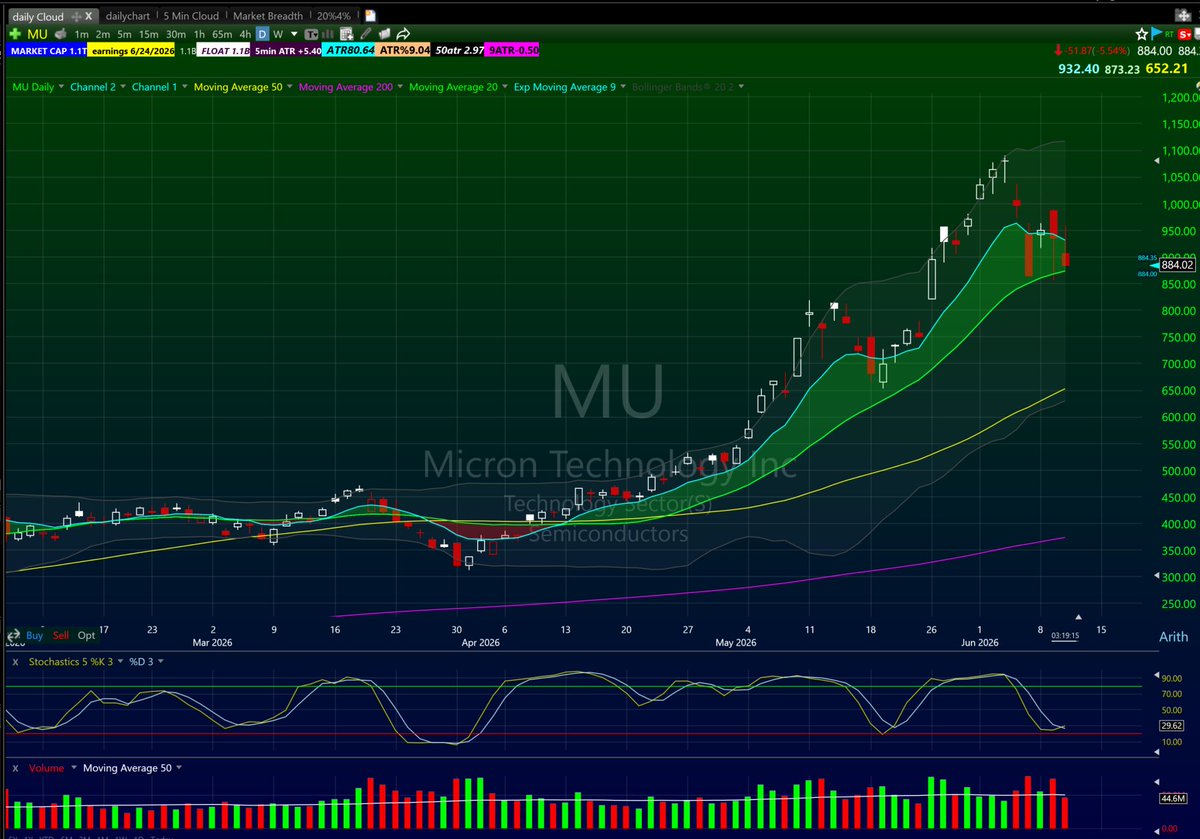Add MU to favorites with star icon
Viewport: 1200px width, 839px height.
pyautogui.click(x=1142, y=34)
